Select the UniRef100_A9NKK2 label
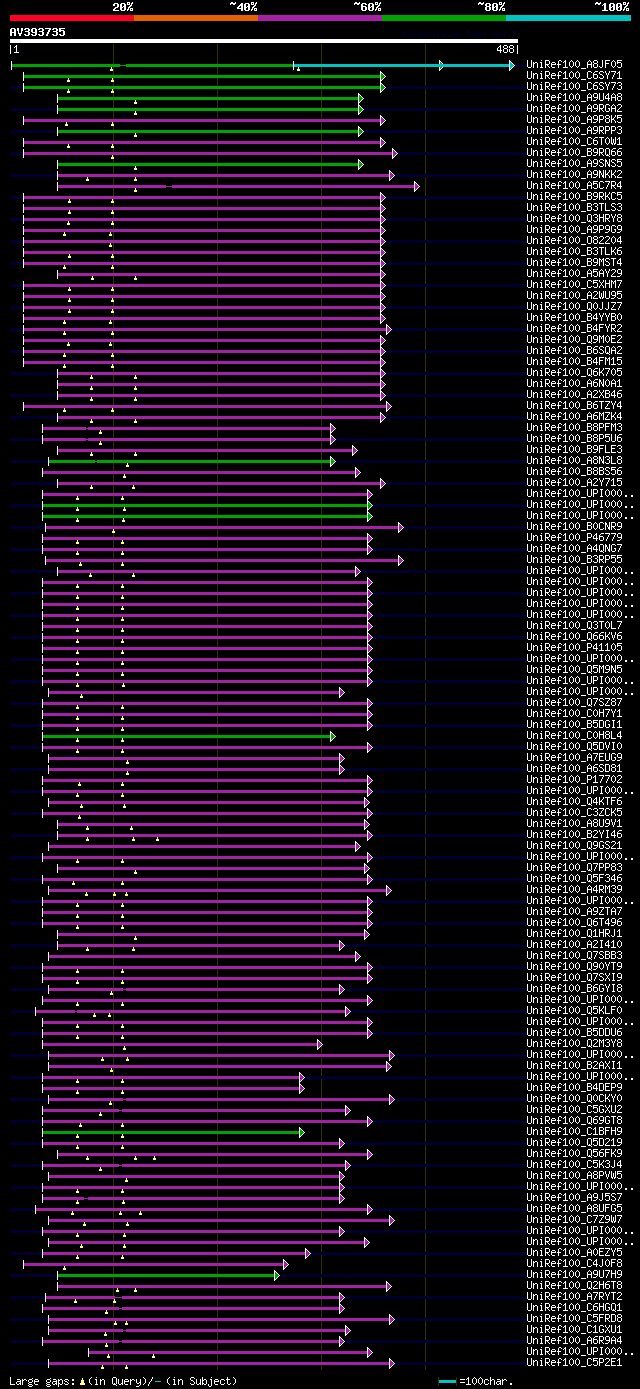This screenshot has height=1389, width=640. 574,175
